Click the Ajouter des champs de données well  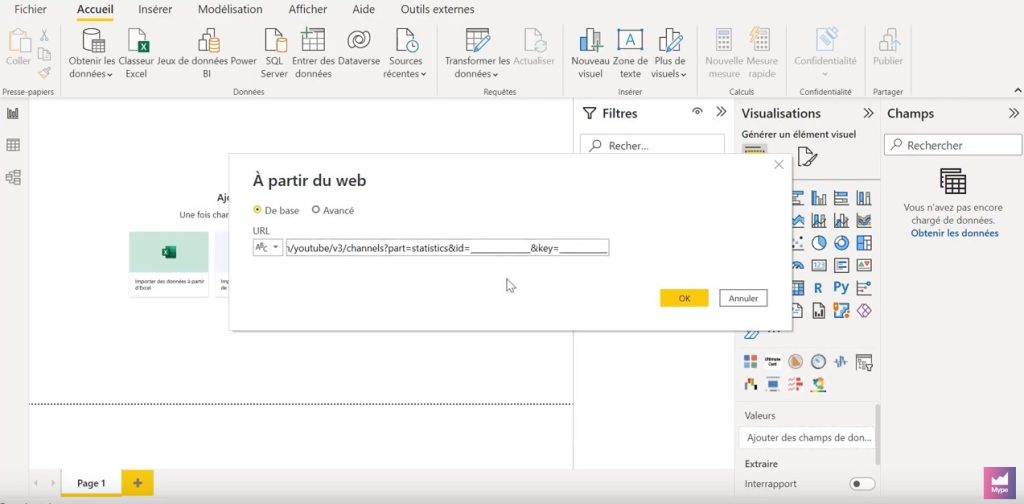[807, 438]
